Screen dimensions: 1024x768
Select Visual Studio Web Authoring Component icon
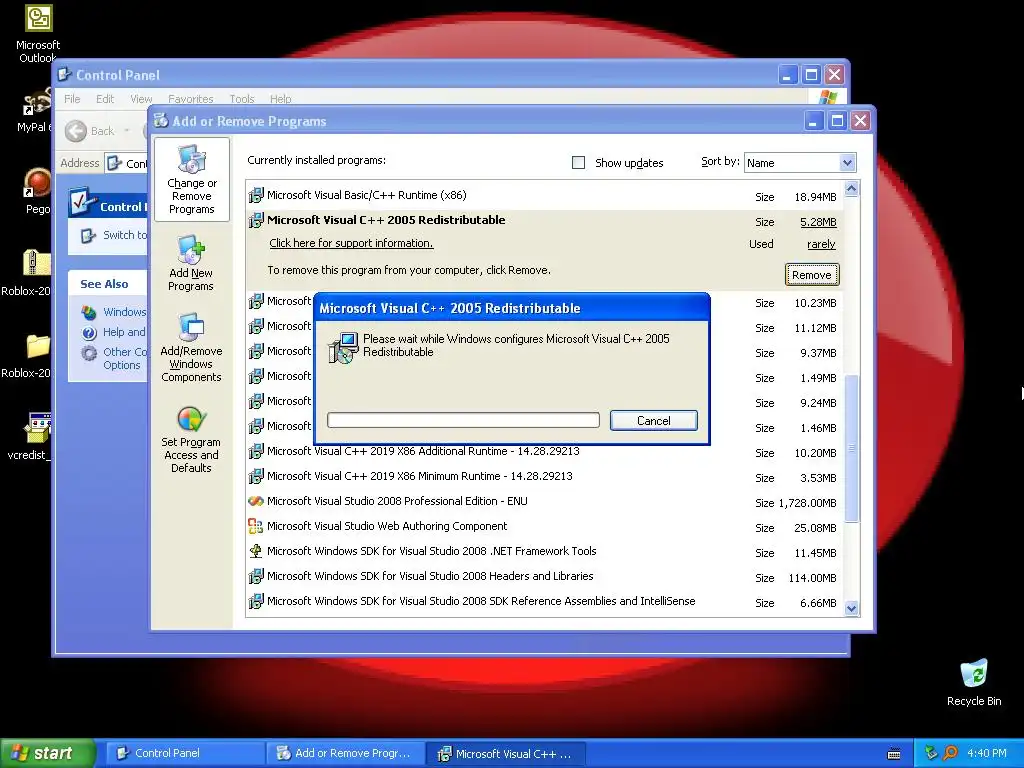coord(256,526)
